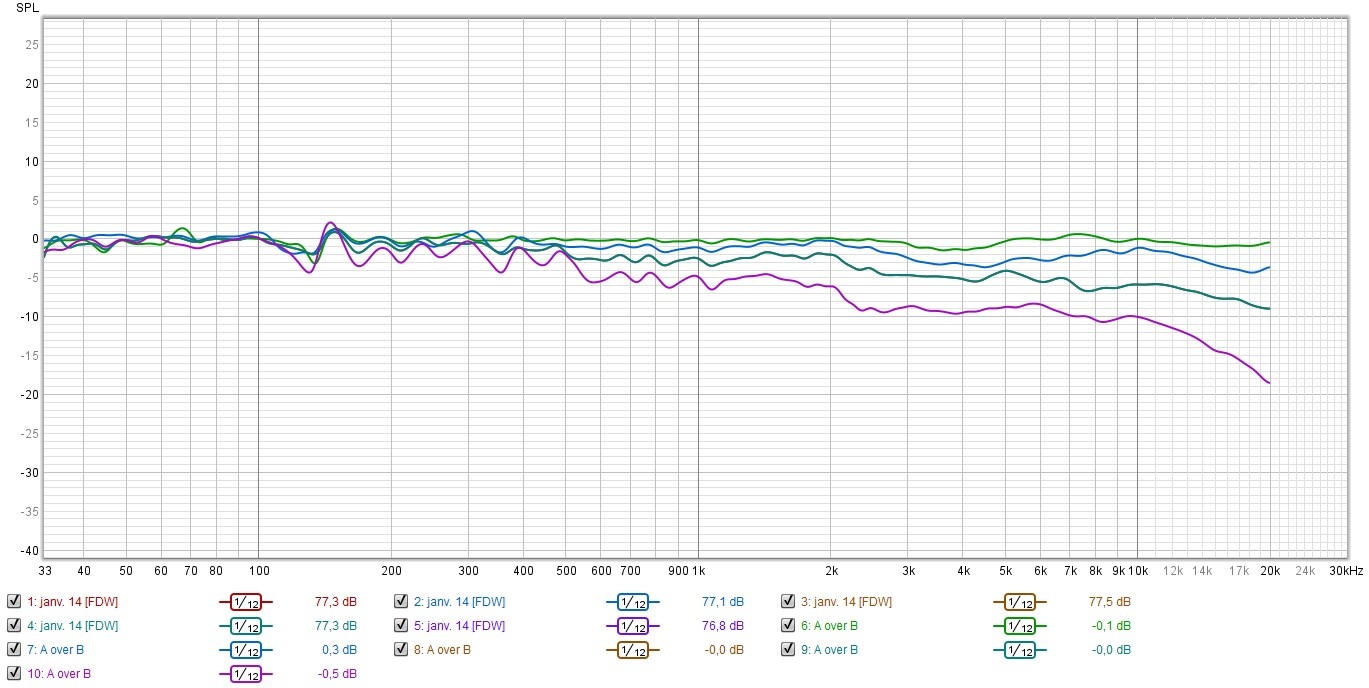
Task: Toggle the checkbox for trace 8: A over B
Action: 400,650
